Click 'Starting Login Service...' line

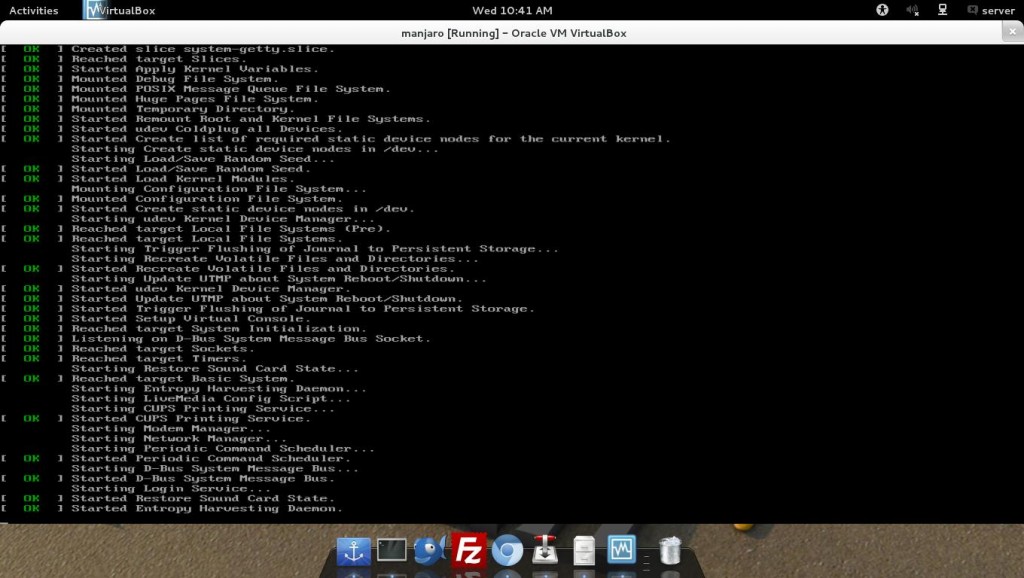coord(171,489)
